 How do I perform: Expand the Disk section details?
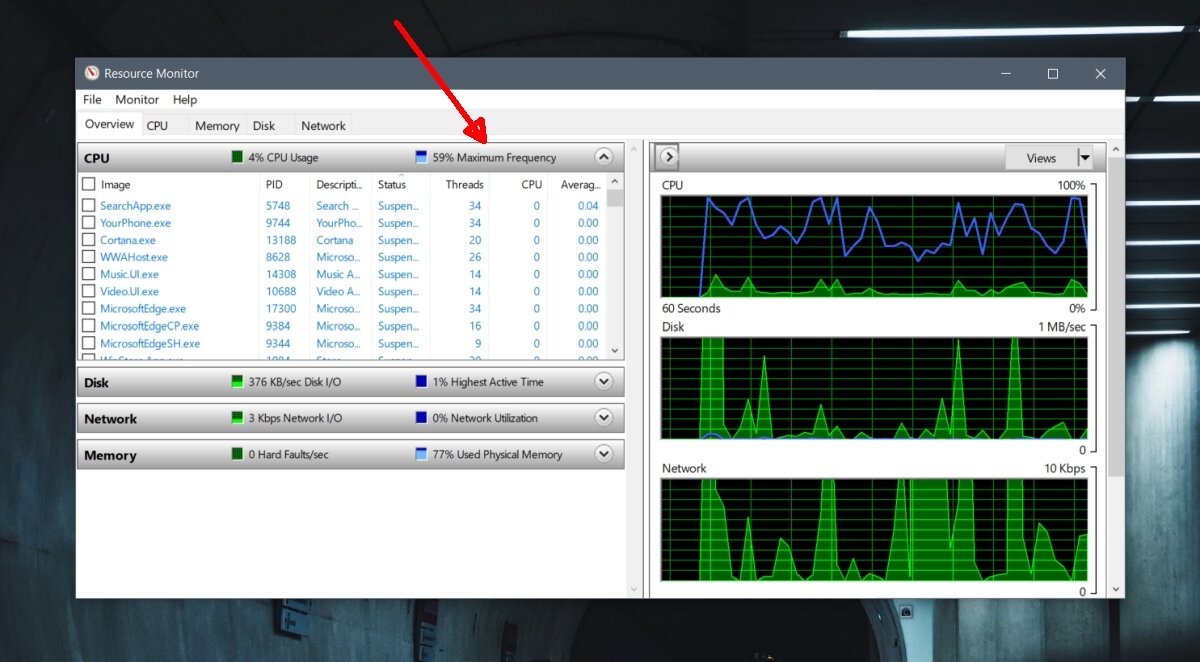pos(603,382)
